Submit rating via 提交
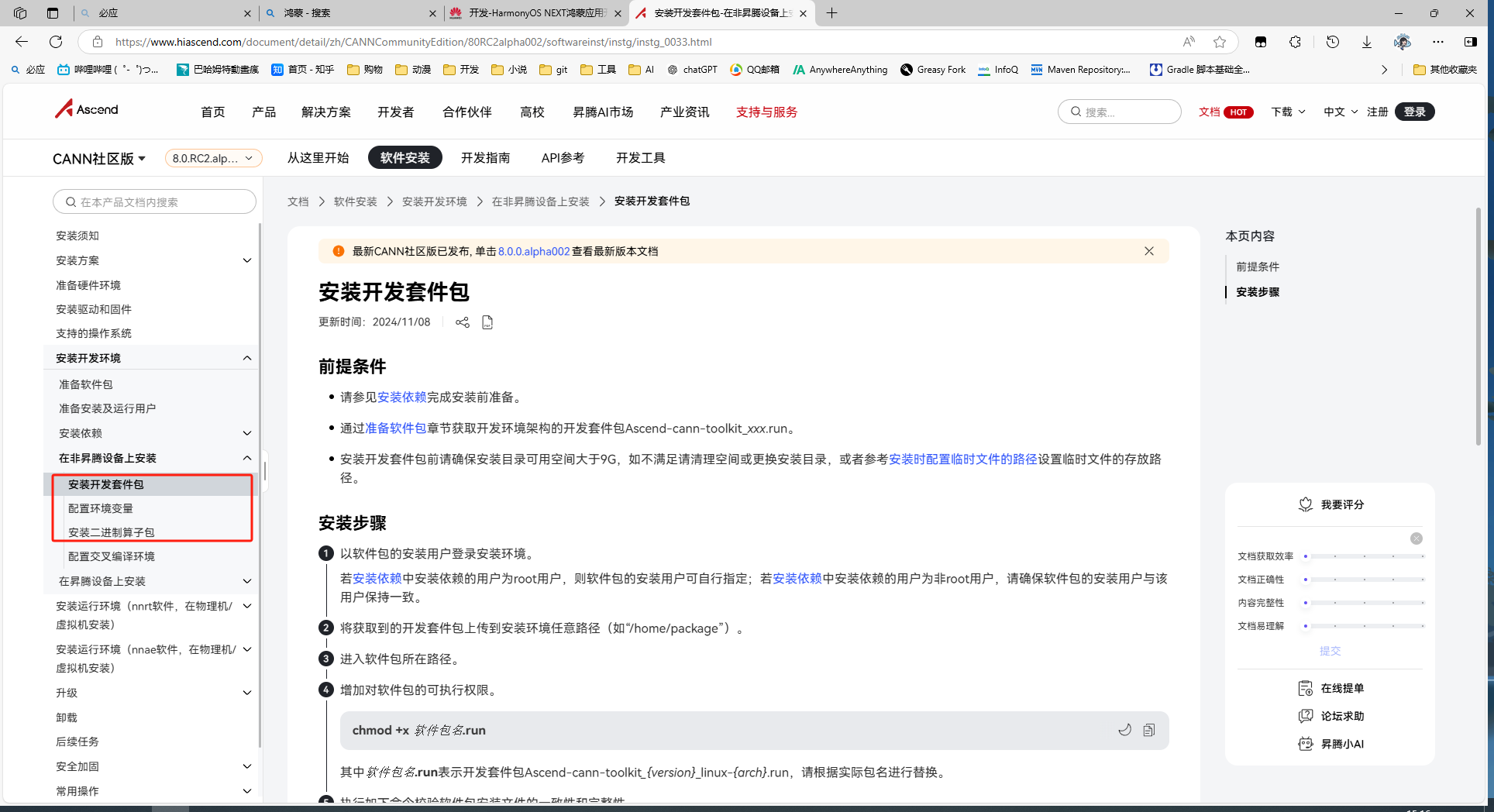This screenshot has height=812, width=1494. 1330,651
